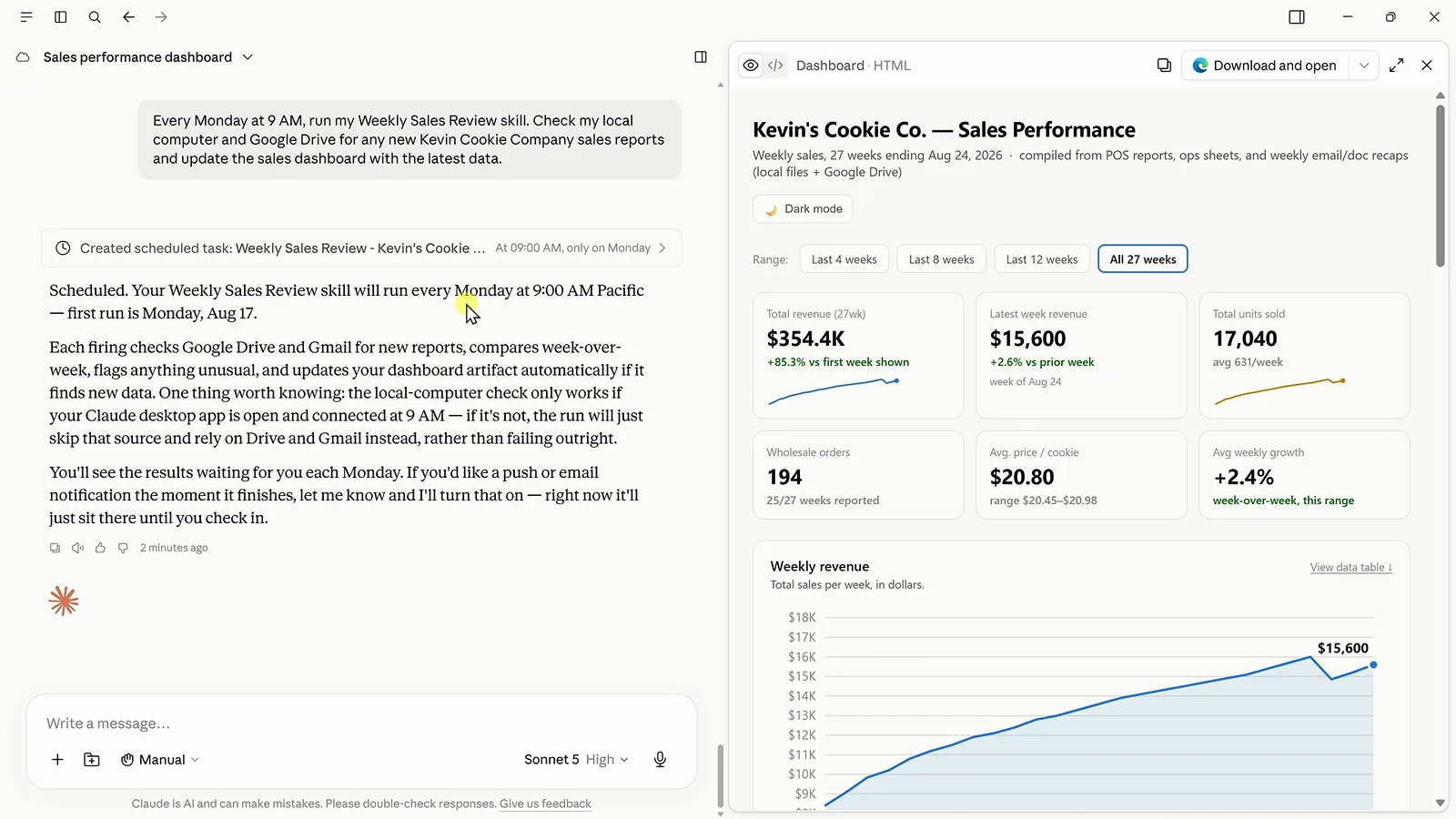Screen dimensions: 1456x819
Task: Select the Last 8 weeks range
Action: point(941,259)
